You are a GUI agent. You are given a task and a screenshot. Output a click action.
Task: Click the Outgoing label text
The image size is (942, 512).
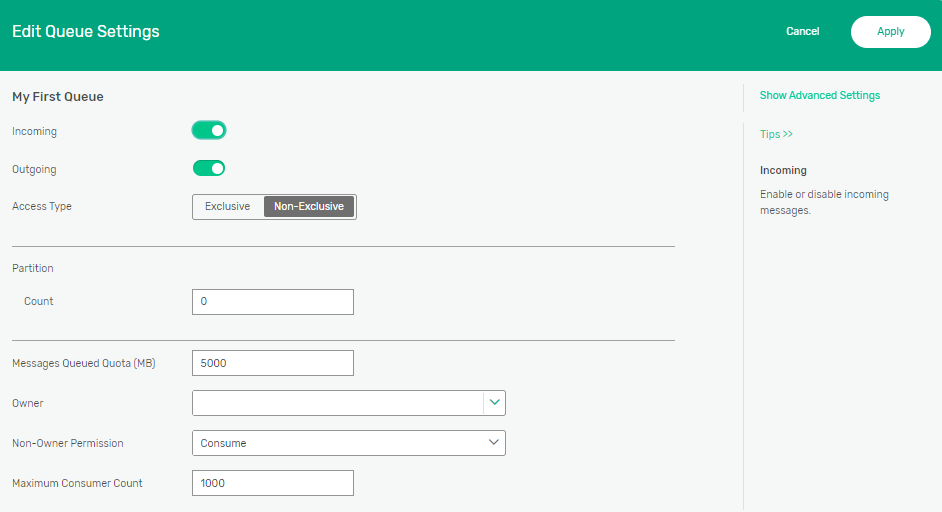[34, 169]
